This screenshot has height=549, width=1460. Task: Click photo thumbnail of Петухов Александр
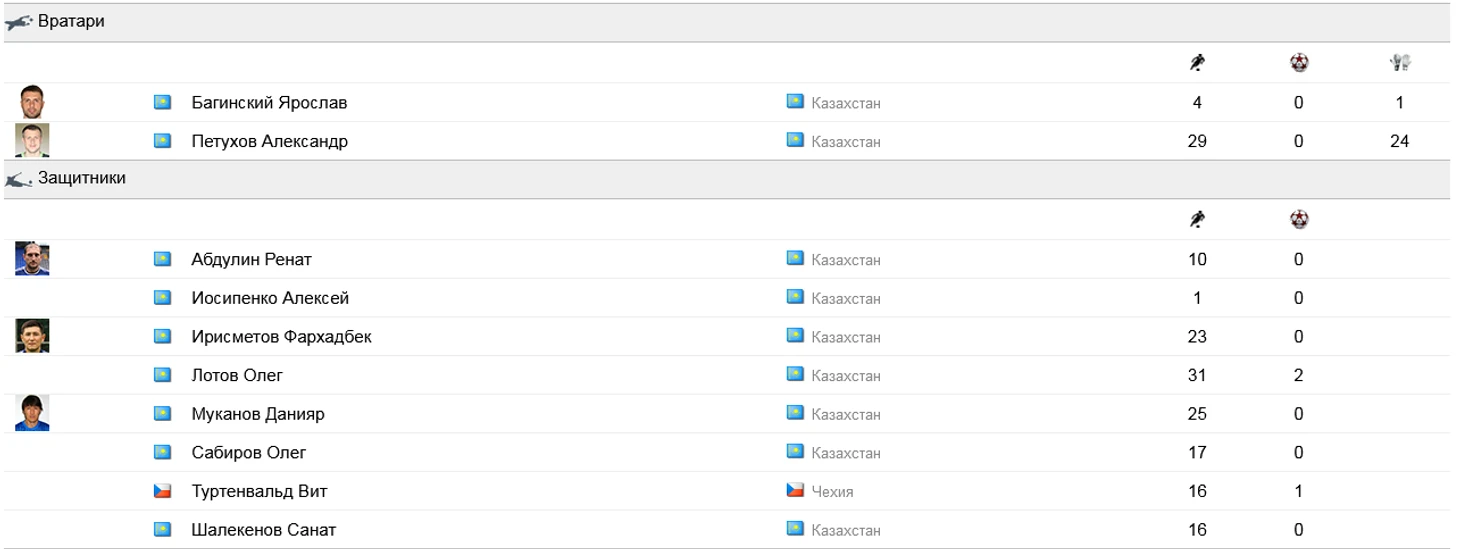point(32,141)
